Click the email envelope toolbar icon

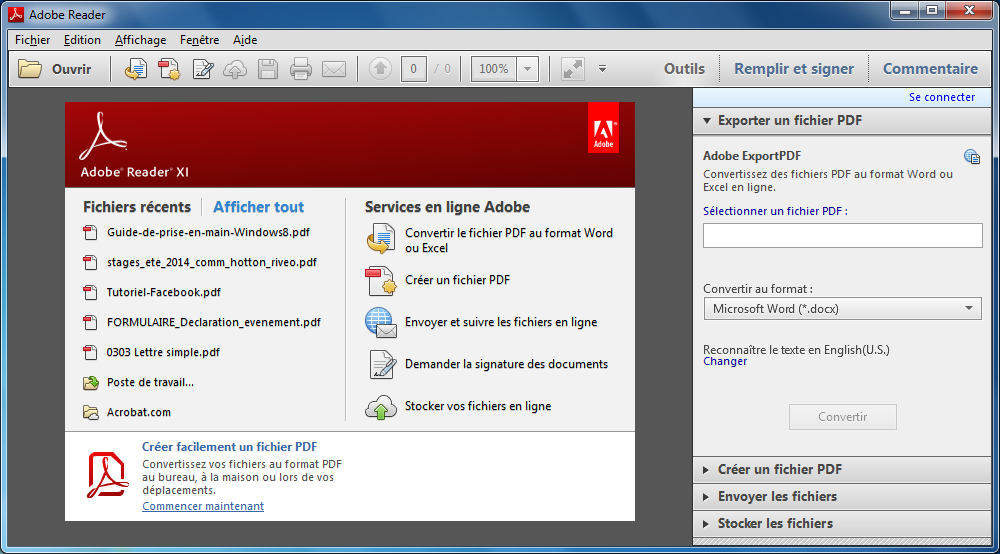pos(334,69)
